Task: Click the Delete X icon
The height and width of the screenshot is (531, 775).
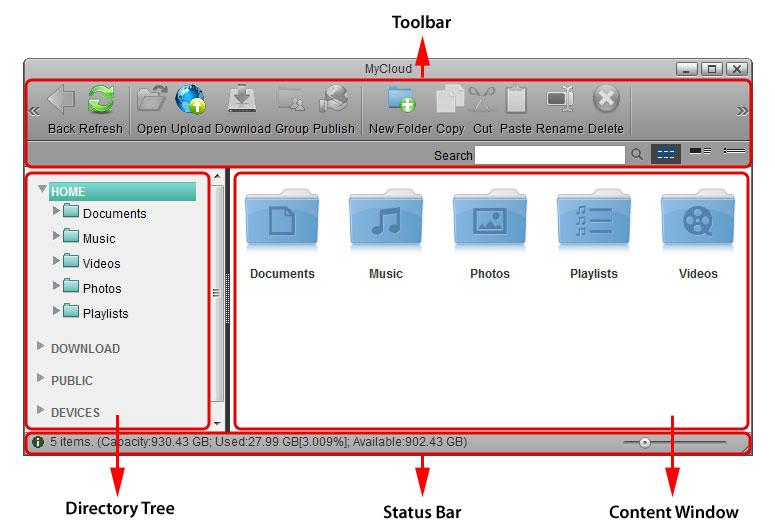Action: pyautogui.click(x=606, y=98)
